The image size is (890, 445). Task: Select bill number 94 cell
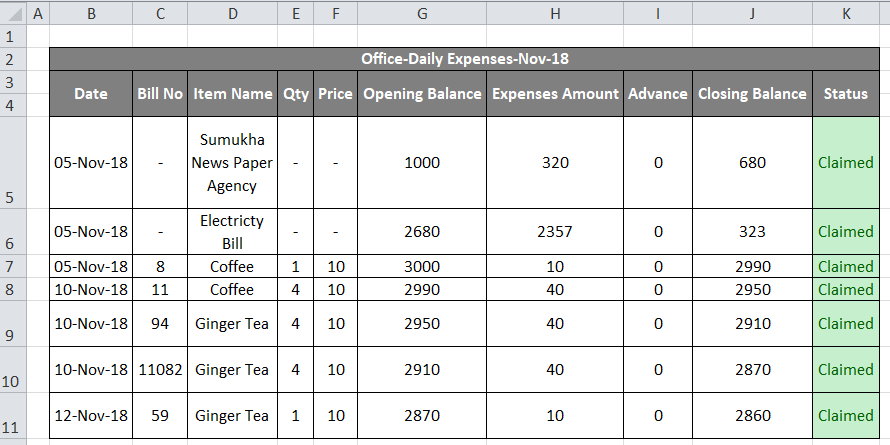coord(160,324)
